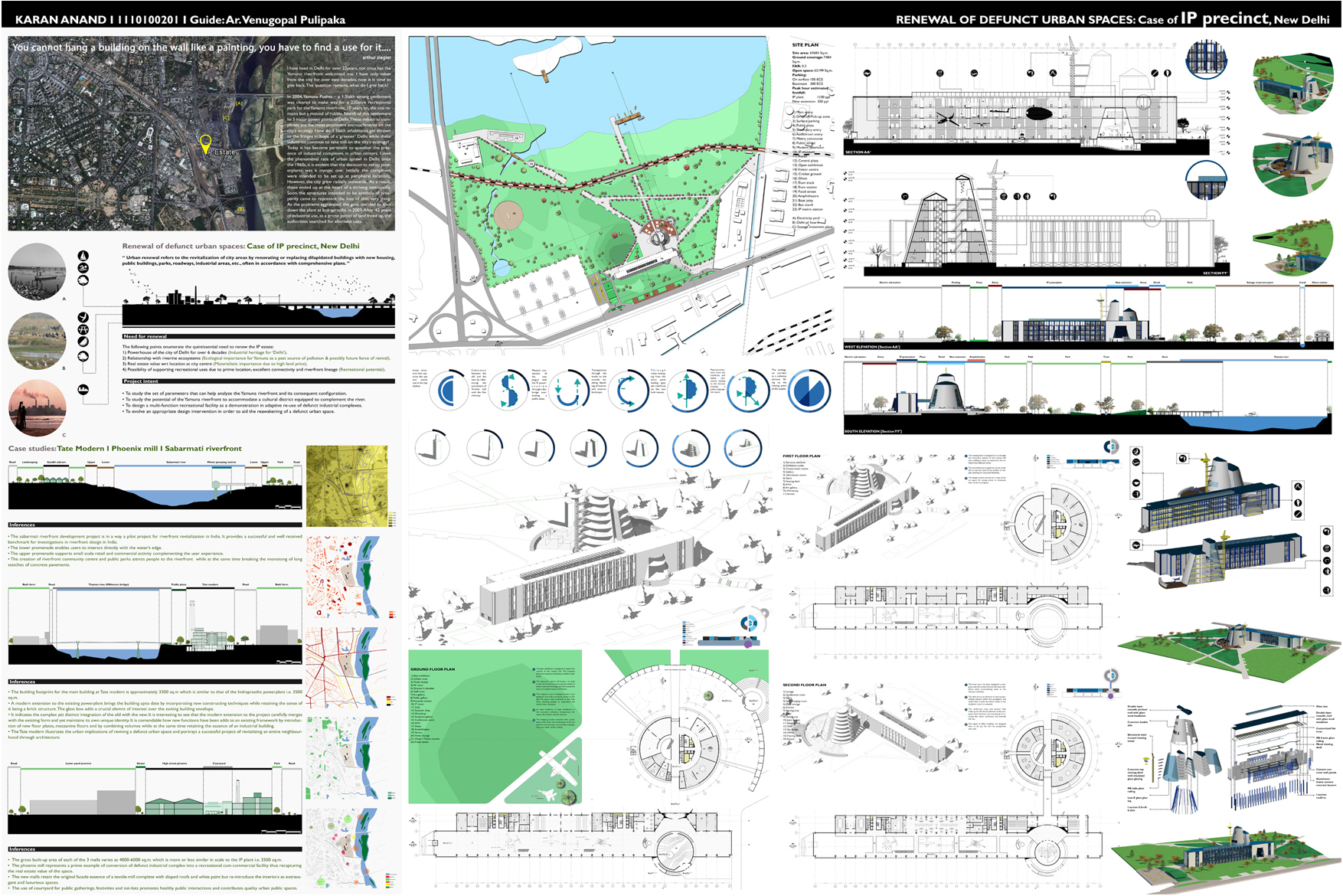Open the yellow map in the case studies section
The image size is (1343, 896).
[347, 486]
